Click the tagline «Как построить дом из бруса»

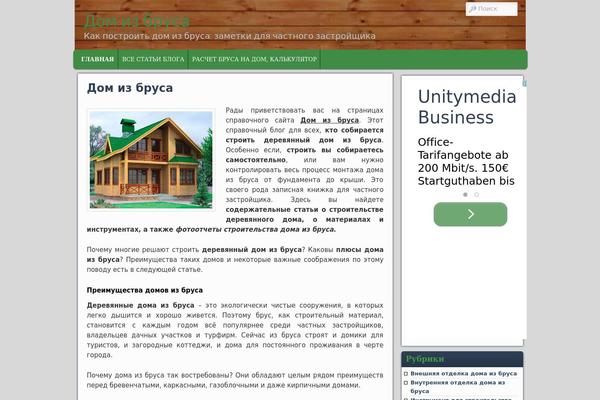point(147,36)
